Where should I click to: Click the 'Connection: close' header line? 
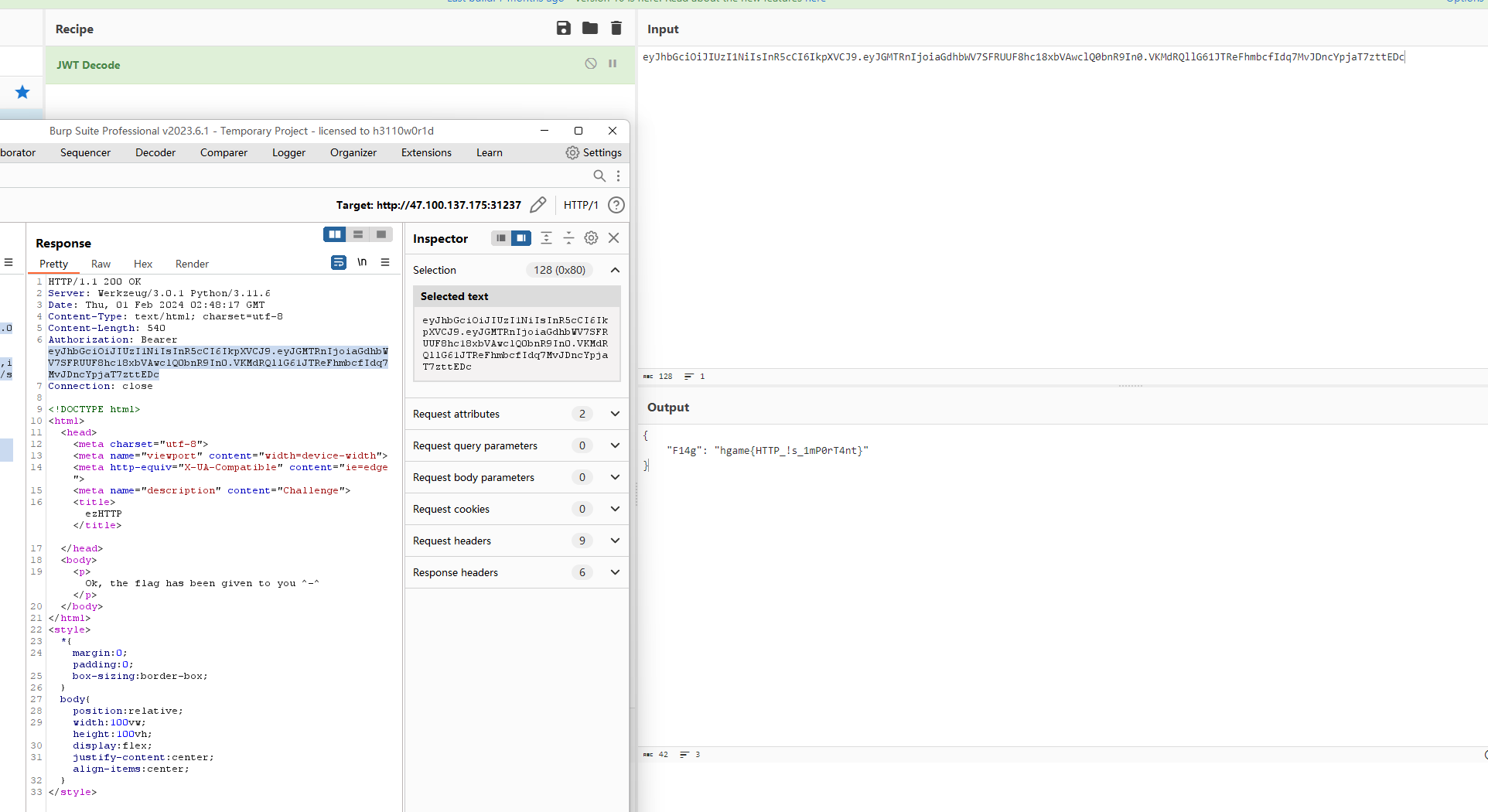[101, 386]
